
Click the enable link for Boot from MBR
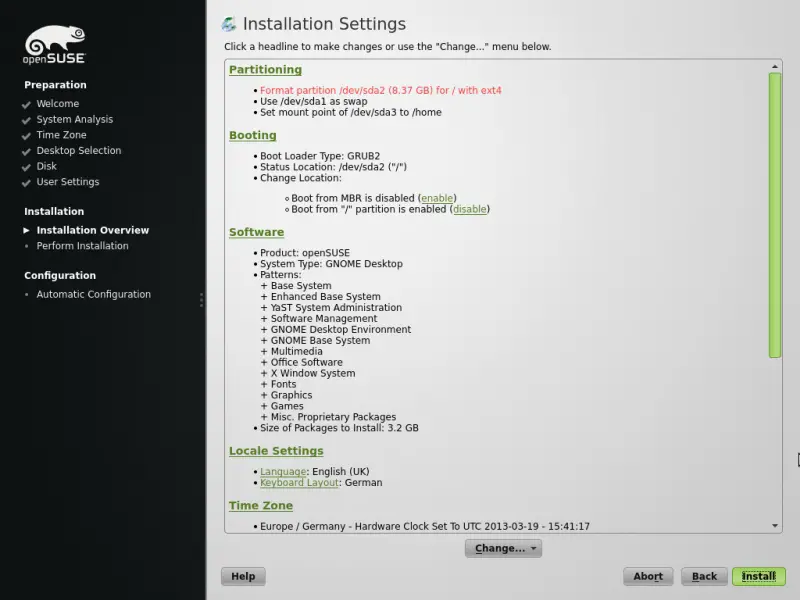pyautogui.click(x=437, y=198)
